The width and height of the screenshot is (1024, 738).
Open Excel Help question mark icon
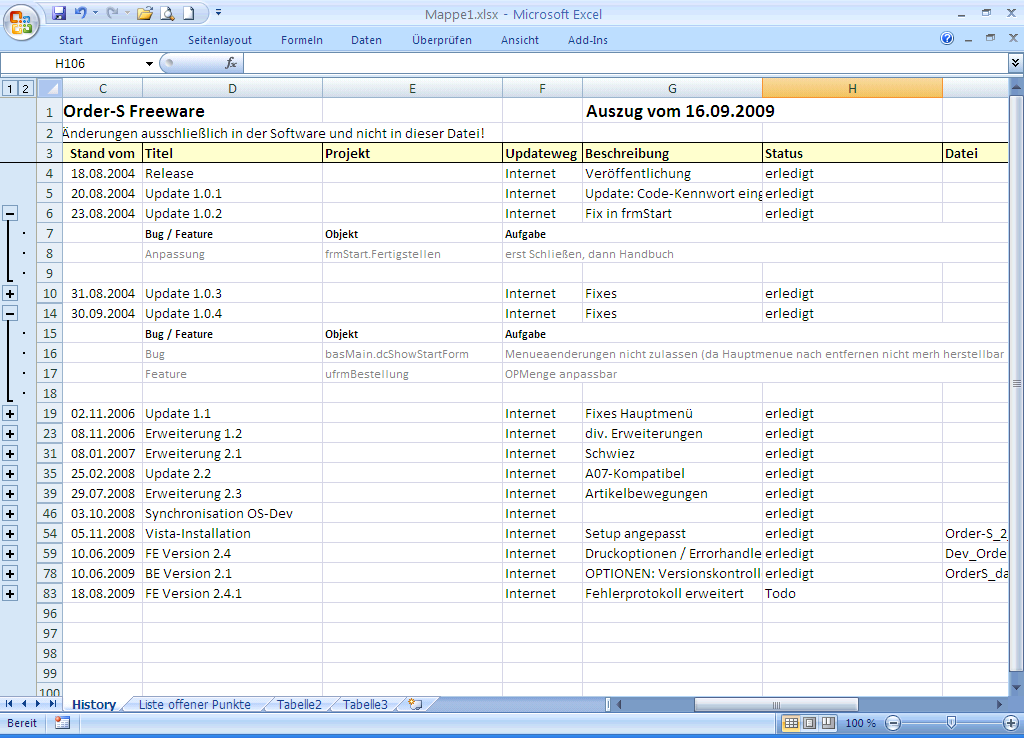pyautogui.click(x=947, y=39)
